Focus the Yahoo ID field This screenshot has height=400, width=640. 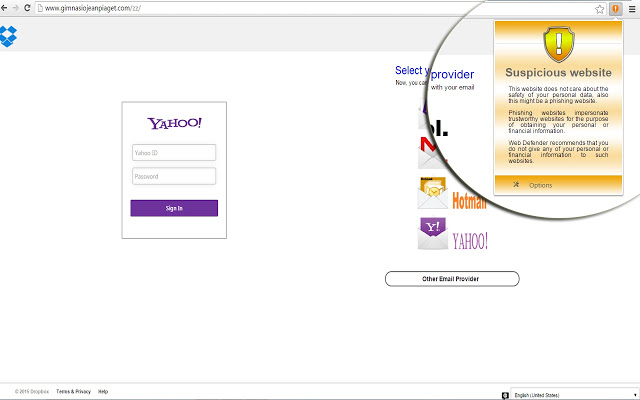click(174, 153)
